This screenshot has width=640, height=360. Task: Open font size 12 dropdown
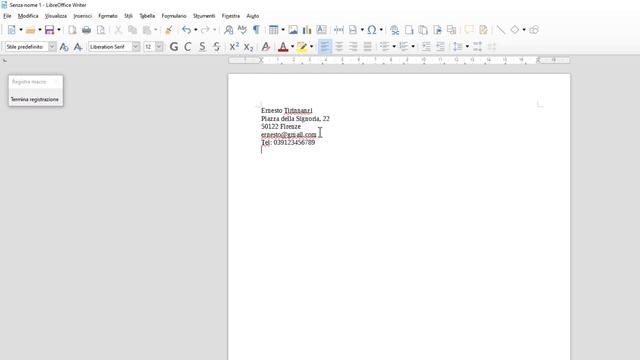coord(159,47)
